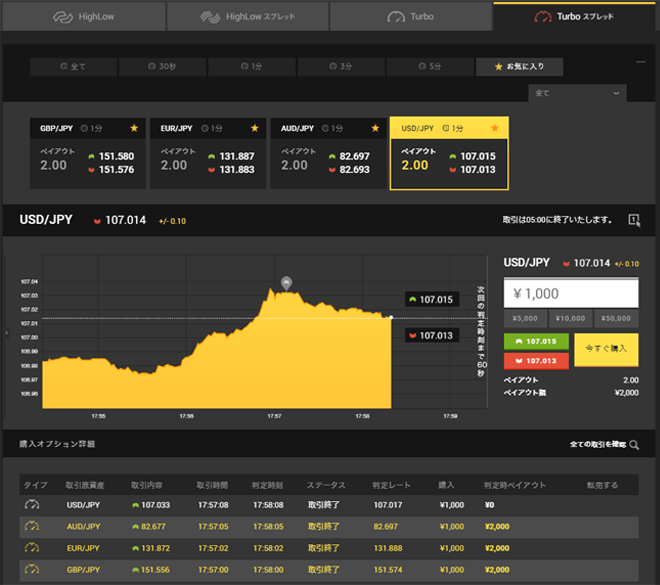Select the AUD/JPY 1分 card
Viewport: 660px width, 585px height.
coord(328,153)
